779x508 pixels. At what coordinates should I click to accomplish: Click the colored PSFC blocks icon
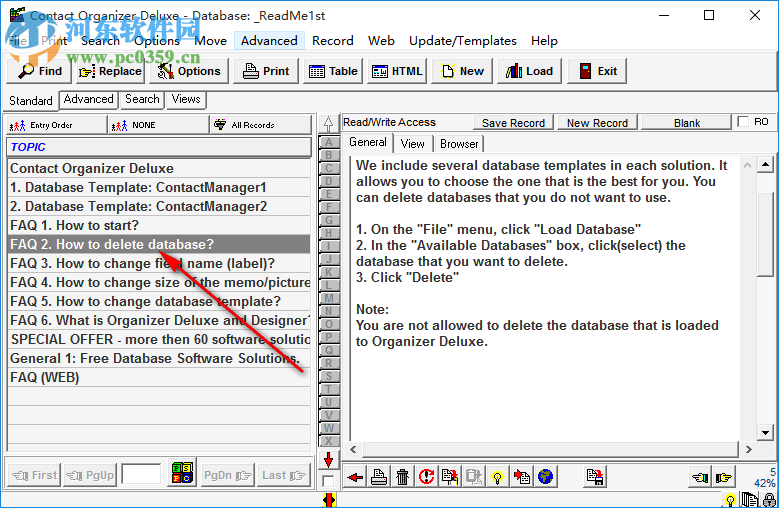click(x=182, y=472)
